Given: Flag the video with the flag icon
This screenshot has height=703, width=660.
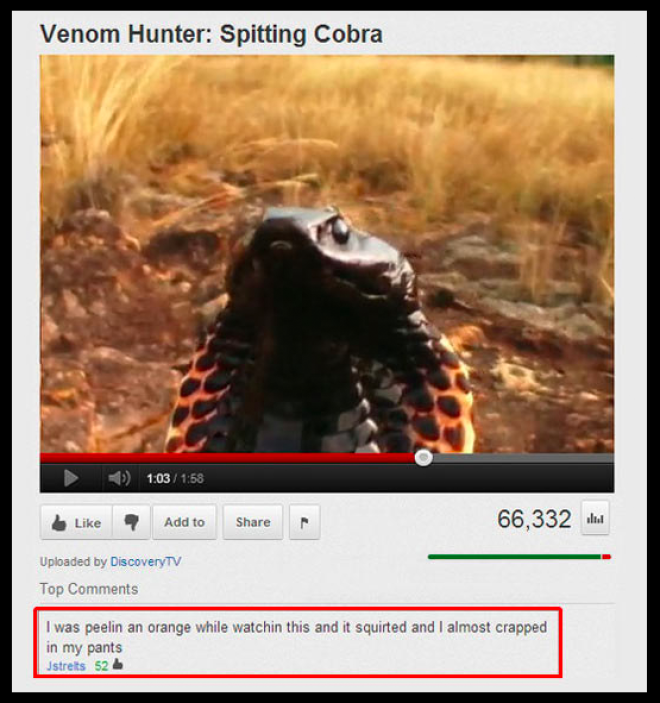Looking at the screenshot, I should click(x=304, y=522).
